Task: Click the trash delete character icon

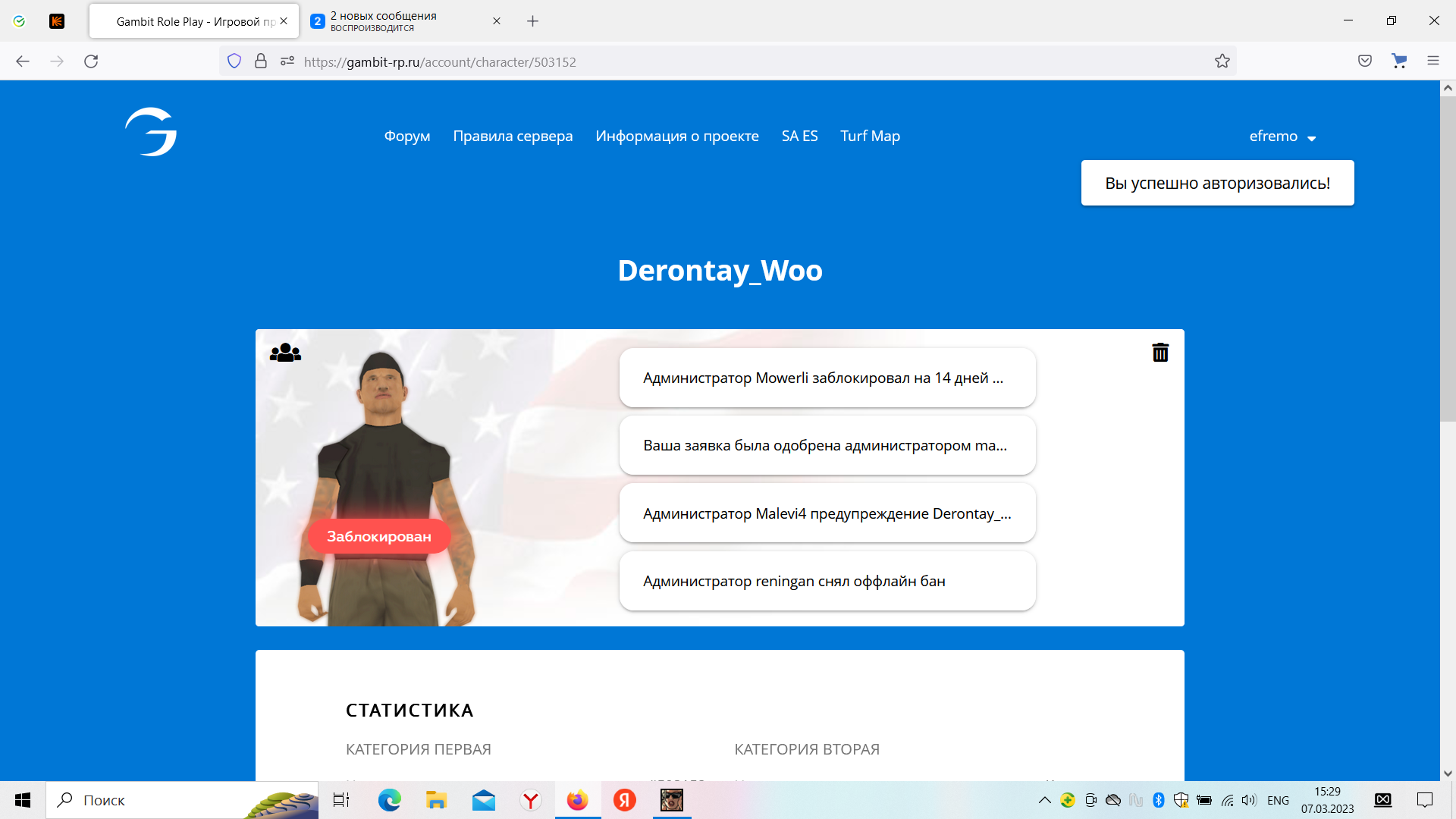Action: click(x=1160, y=353)
